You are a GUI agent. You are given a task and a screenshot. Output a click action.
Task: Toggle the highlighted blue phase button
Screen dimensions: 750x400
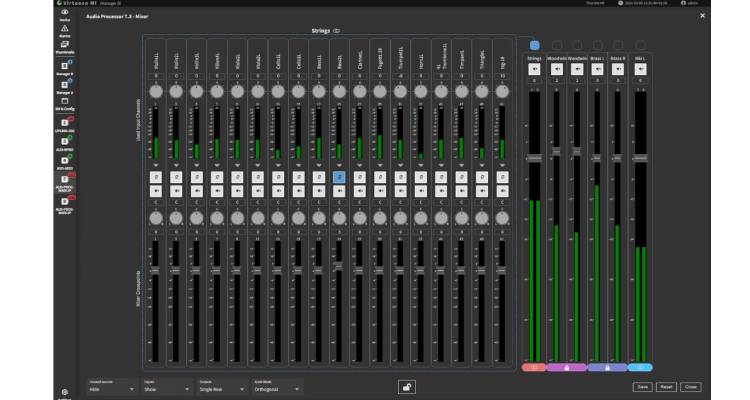click(x=339, y=175)
